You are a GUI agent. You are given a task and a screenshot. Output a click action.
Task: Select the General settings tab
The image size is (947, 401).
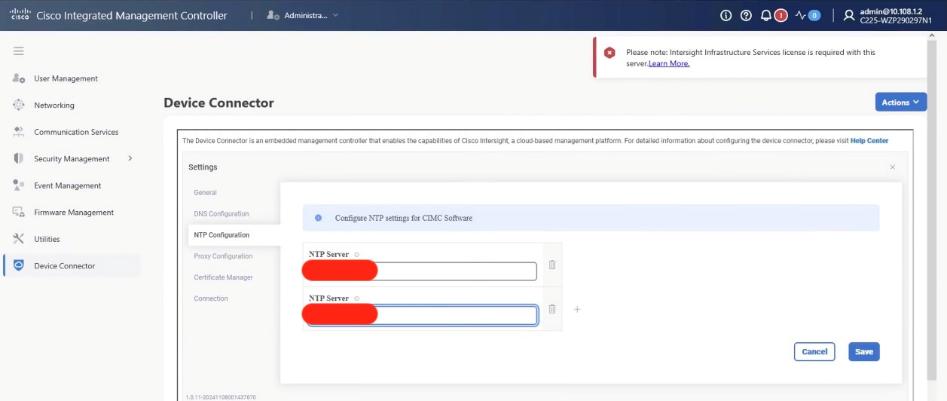205,193
